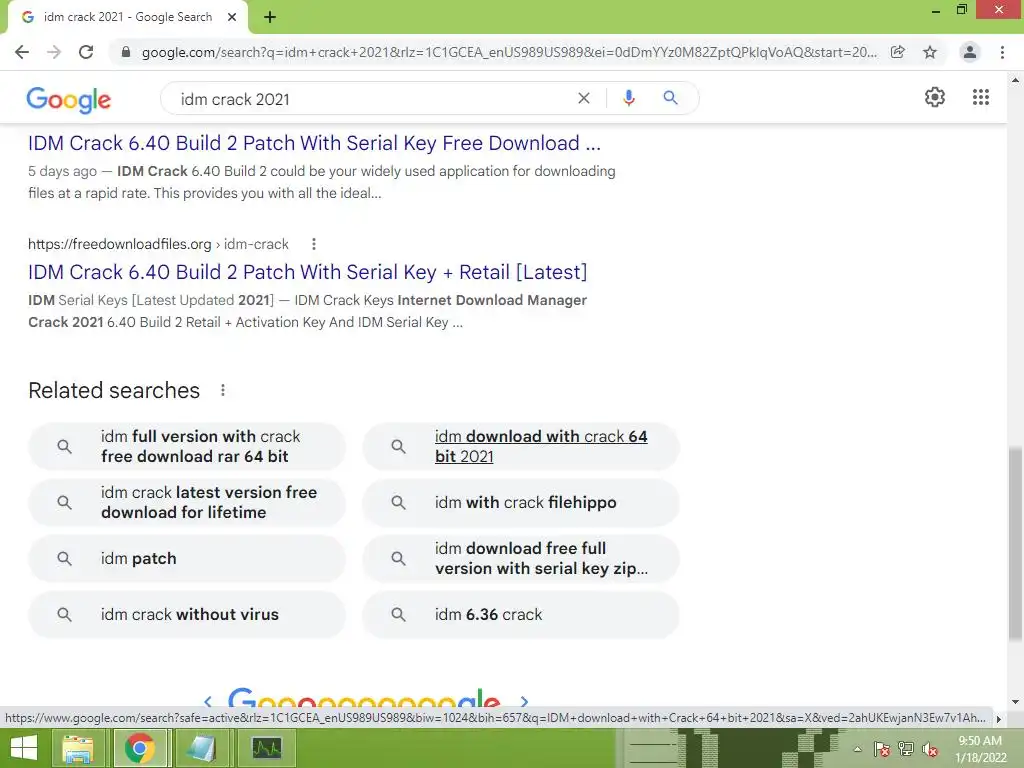Image resolution: width=1024 pixels, height=768 pixels.
Task: Open the Chrome profile avatar
Action: coord(970,52)
